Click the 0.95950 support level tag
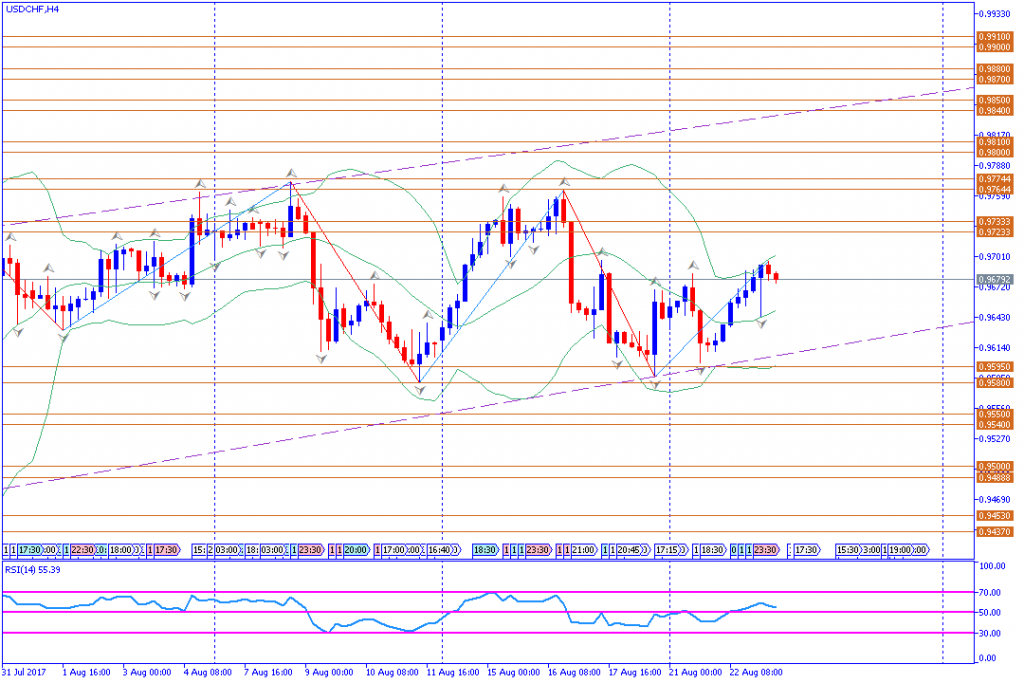 tap(992, 367)
